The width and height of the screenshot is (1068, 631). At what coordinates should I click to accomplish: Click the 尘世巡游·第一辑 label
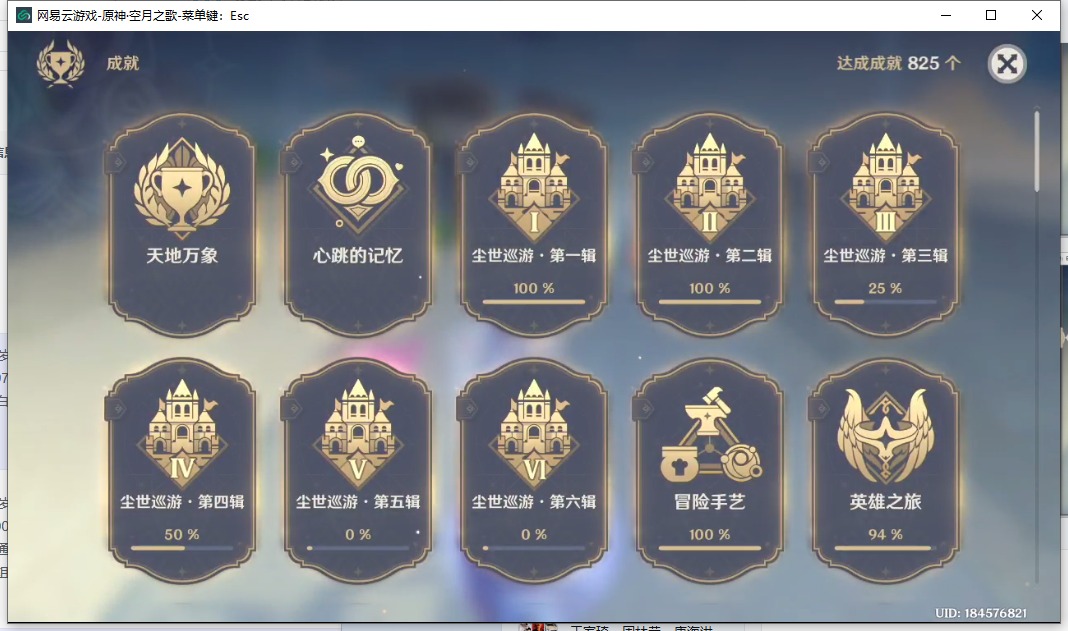534,256
